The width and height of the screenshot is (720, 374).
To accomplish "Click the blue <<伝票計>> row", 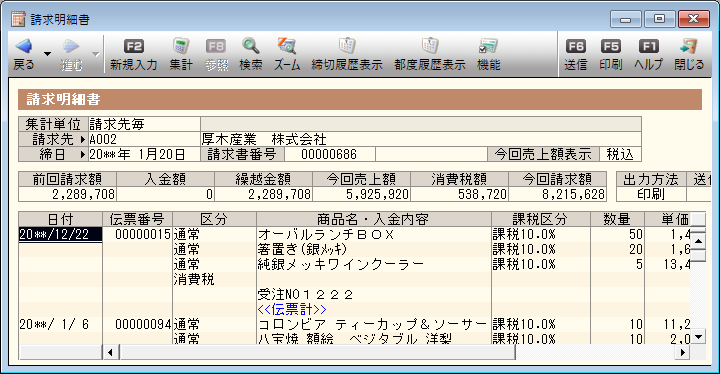I will coord(374,309).
